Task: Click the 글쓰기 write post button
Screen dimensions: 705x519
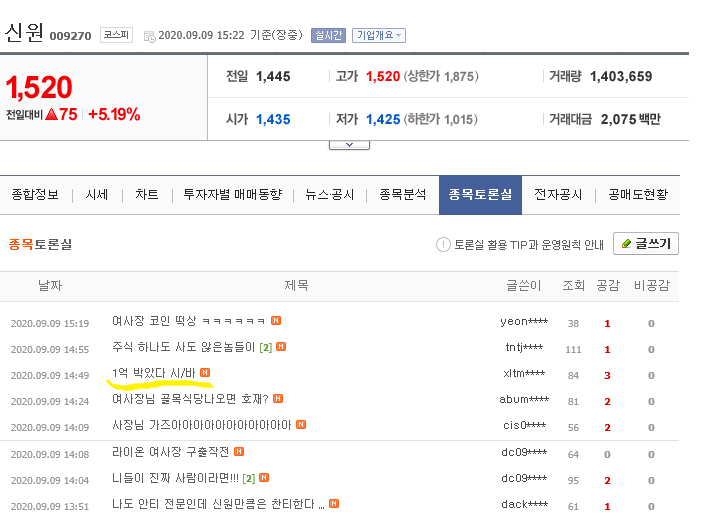Action: pyautogui.click(x=646, y=244)
